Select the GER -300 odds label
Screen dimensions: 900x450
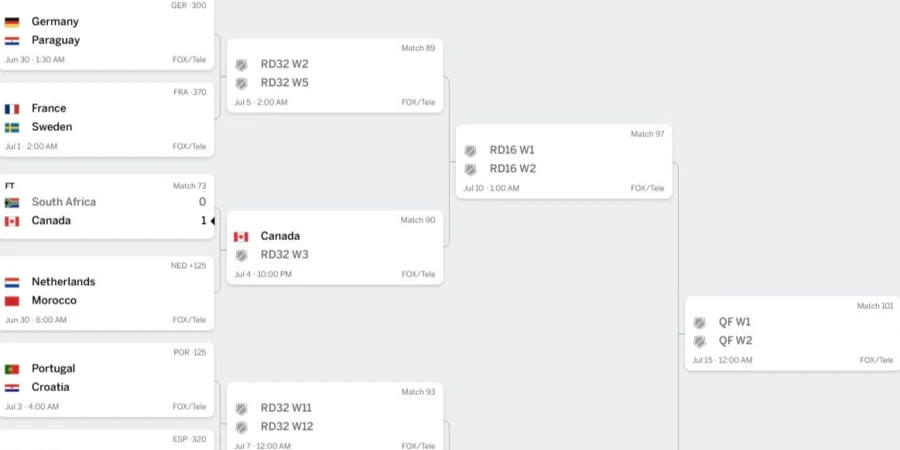tap(188, 6)
